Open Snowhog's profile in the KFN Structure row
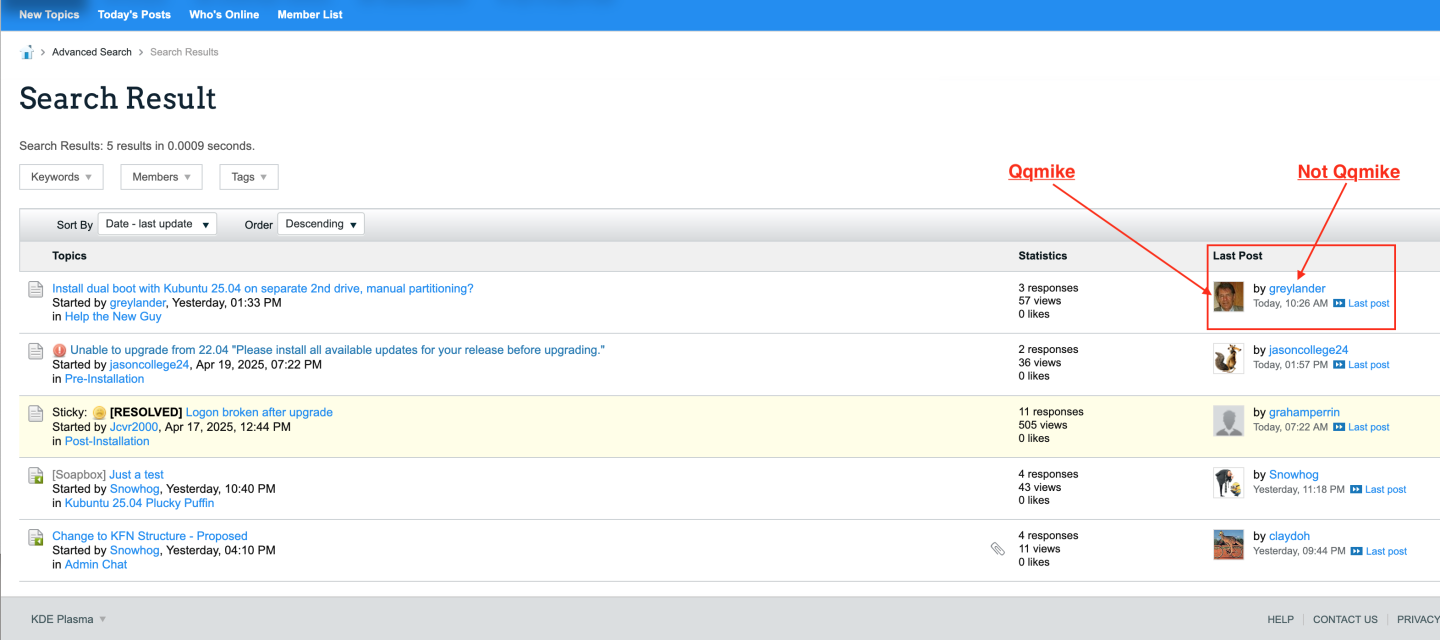 135,551
